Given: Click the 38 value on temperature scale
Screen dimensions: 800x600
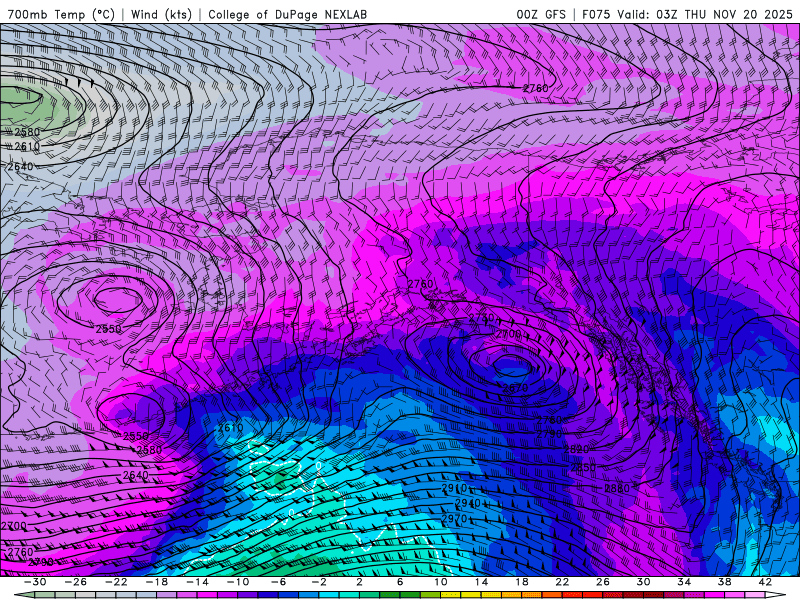Looking at the screenshot, I should 724,582.
